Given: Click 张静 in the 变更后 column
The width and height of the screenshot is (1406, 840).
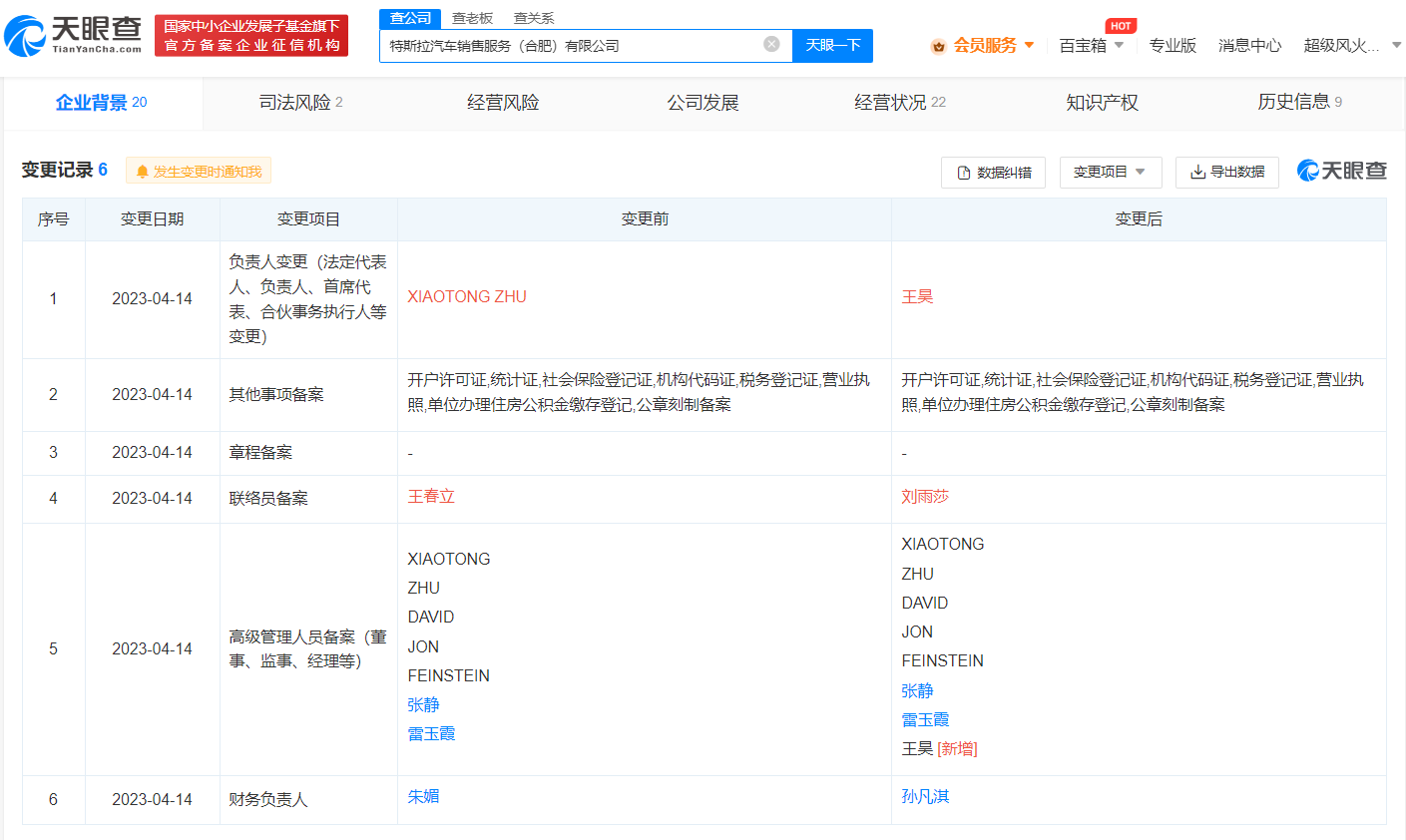Looking at the screenshot, I should 917,690.
